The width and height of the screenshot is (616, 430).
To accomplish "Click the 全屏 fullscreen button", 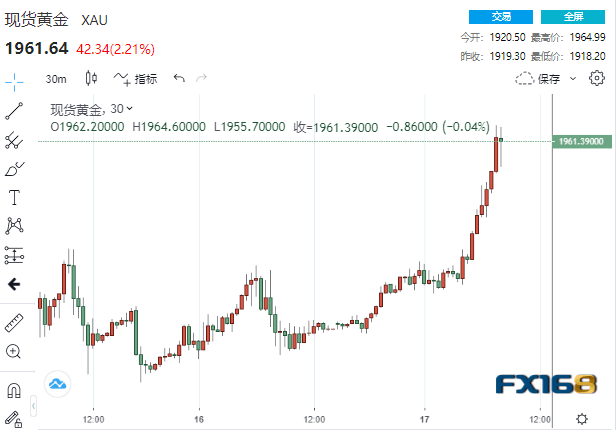I will point(574,17).
